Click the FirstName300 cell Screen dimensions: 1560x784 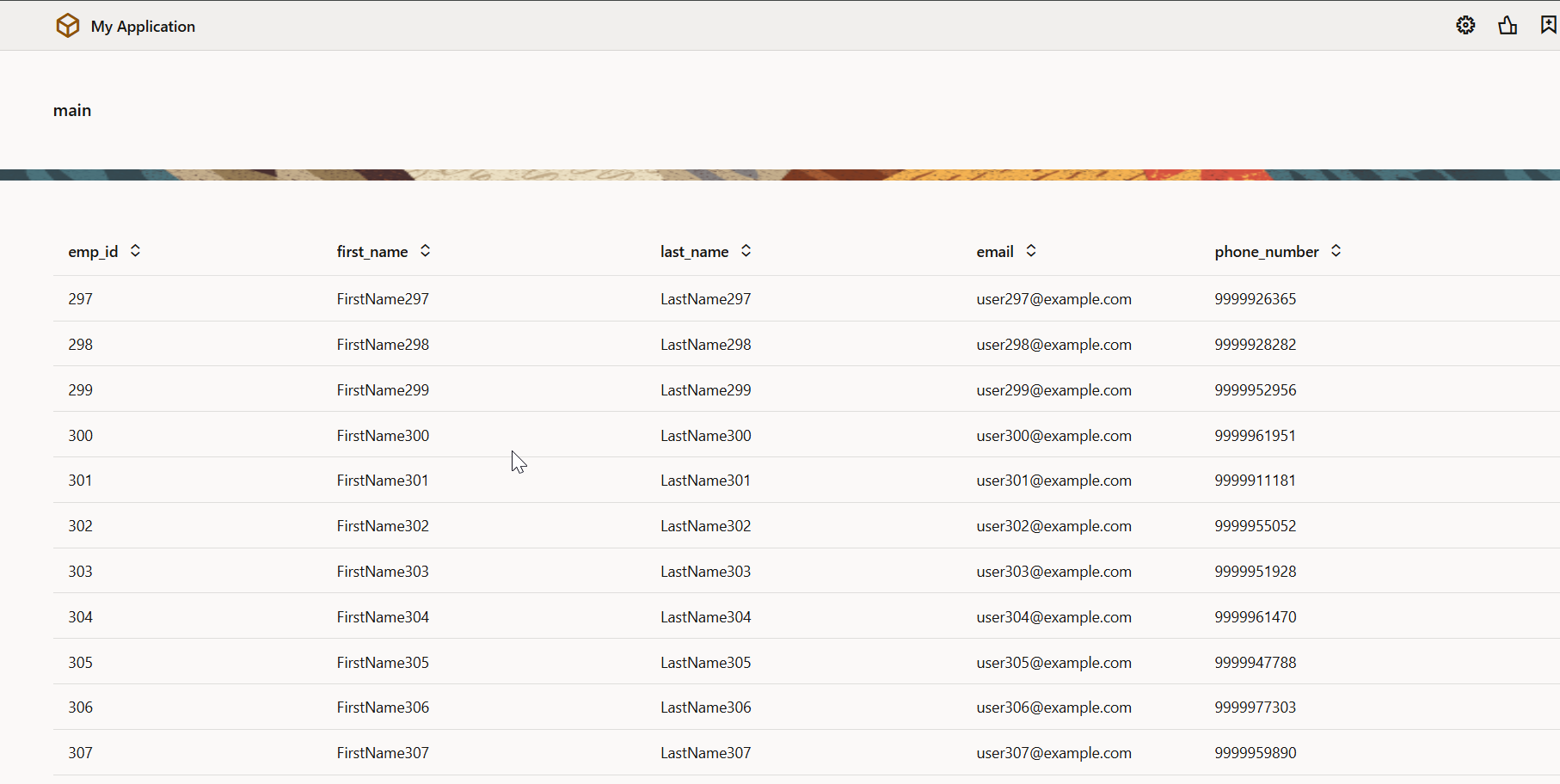383,436
